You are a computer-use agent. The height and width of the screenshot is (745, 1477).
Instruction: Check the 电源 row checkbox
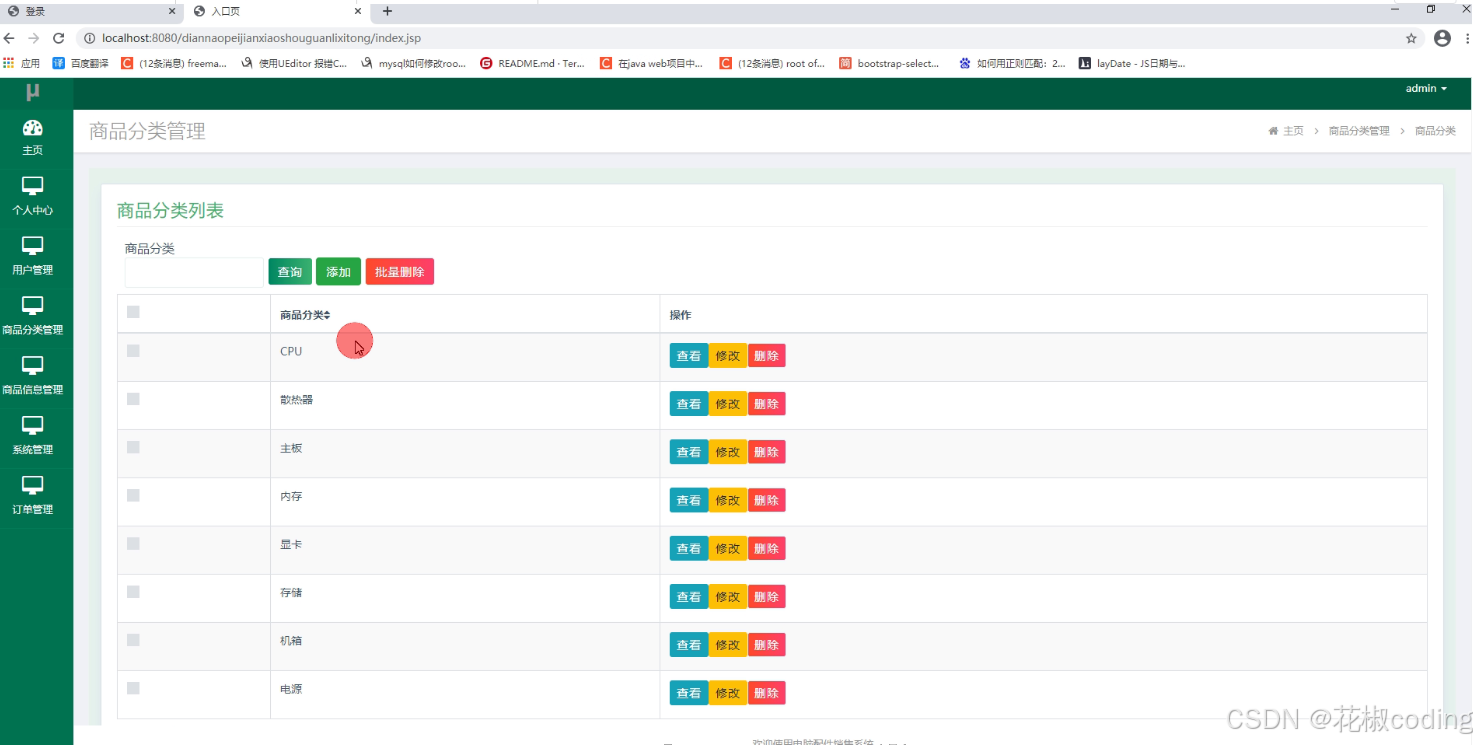click(x=133, y=688)
